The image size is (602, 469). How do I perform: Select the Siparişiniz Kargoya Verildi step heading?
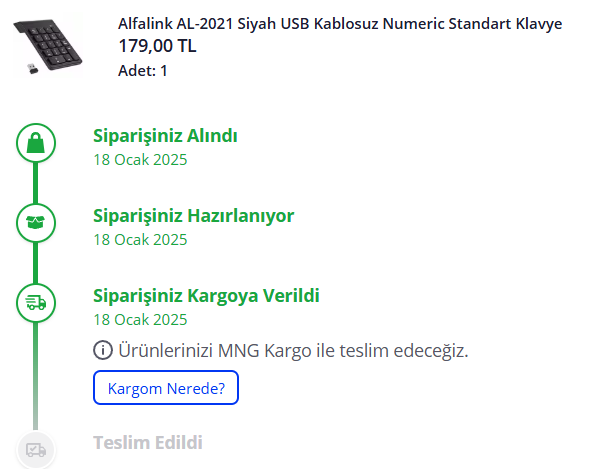click(x=206, y=296)
